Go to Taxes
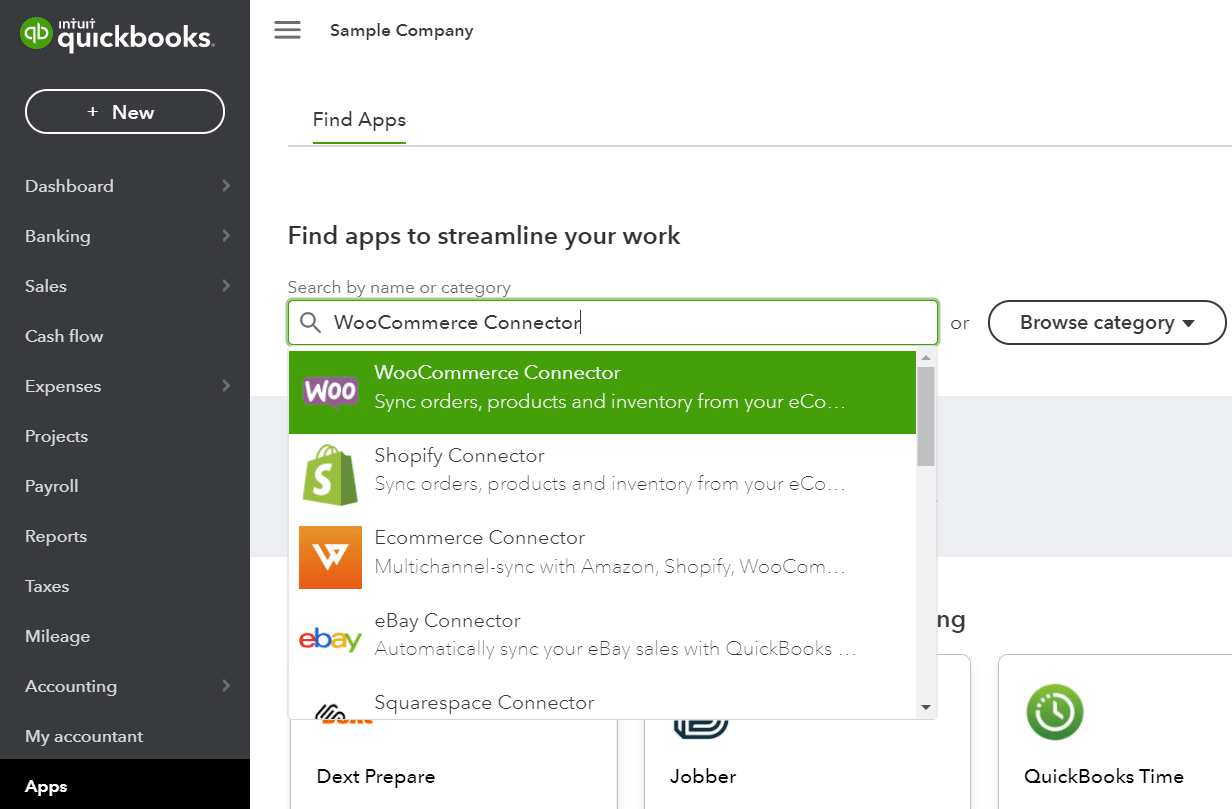This screenshot has width=1232, height=809. click(125, 586)
